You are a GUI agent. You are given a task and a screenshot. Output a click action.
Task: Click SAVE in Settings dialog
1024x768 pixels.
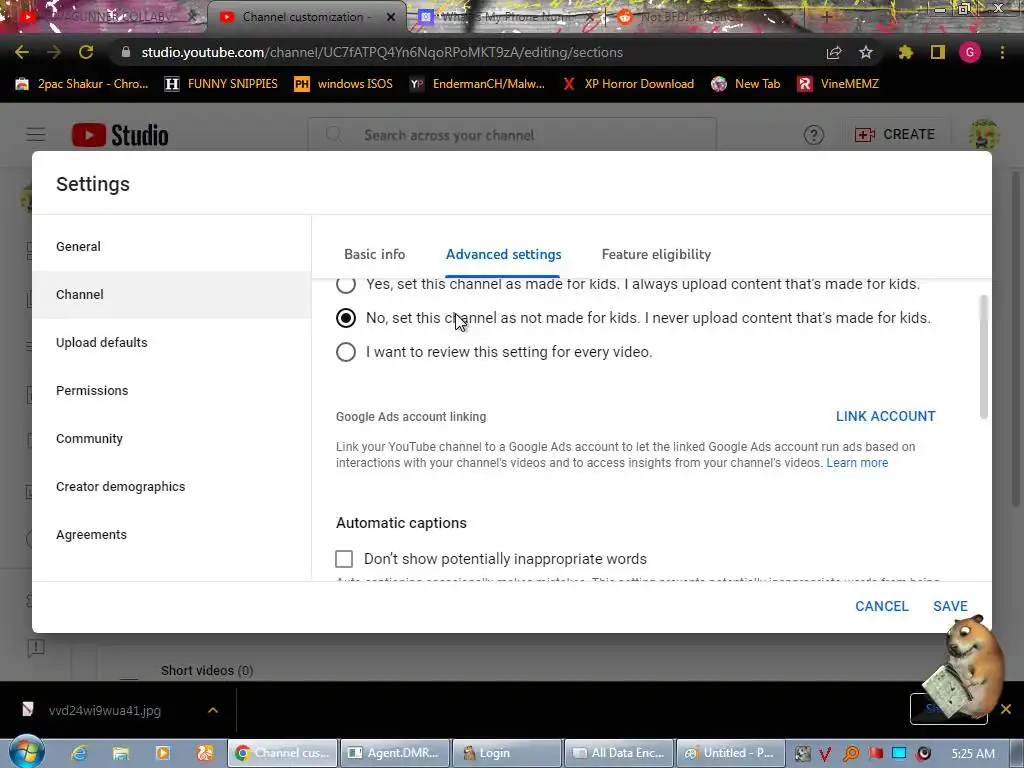pyautogui.click(x=950, y=606)
